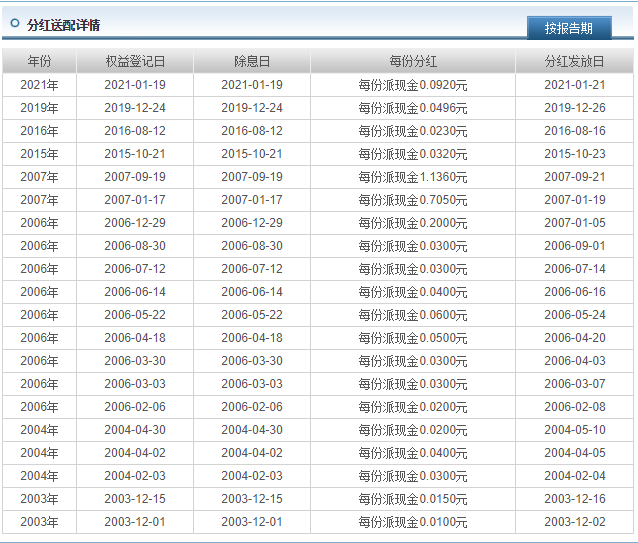This screenshot has width=638, height=543.
Task: Select record date 2006-12-29 in 权益登记日 column
Action: click(135, 223)
